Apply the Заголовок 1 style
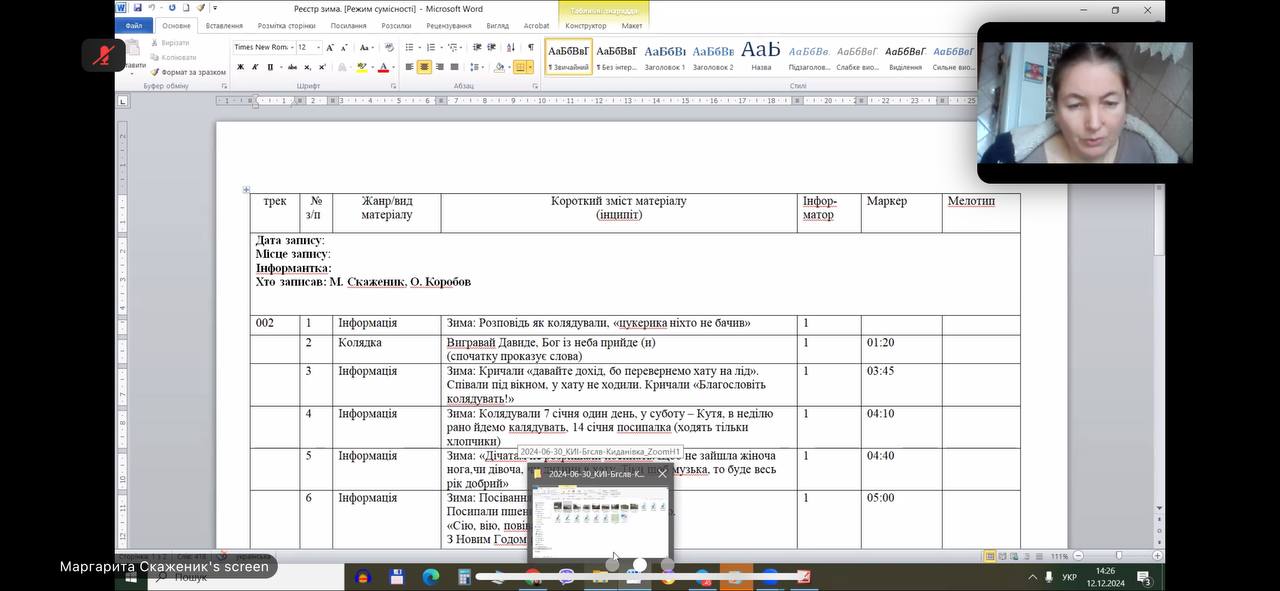1280x591 pixels. pos(665,54)
